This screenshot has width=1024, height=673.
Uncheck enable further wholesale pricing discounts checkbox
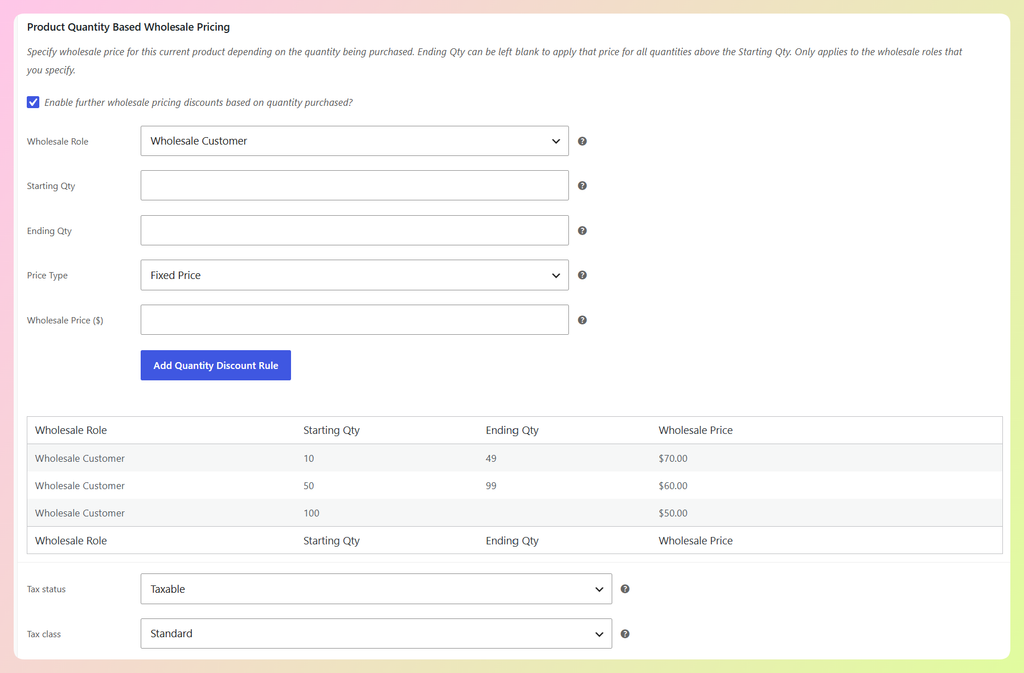click(x=33, y=102)
